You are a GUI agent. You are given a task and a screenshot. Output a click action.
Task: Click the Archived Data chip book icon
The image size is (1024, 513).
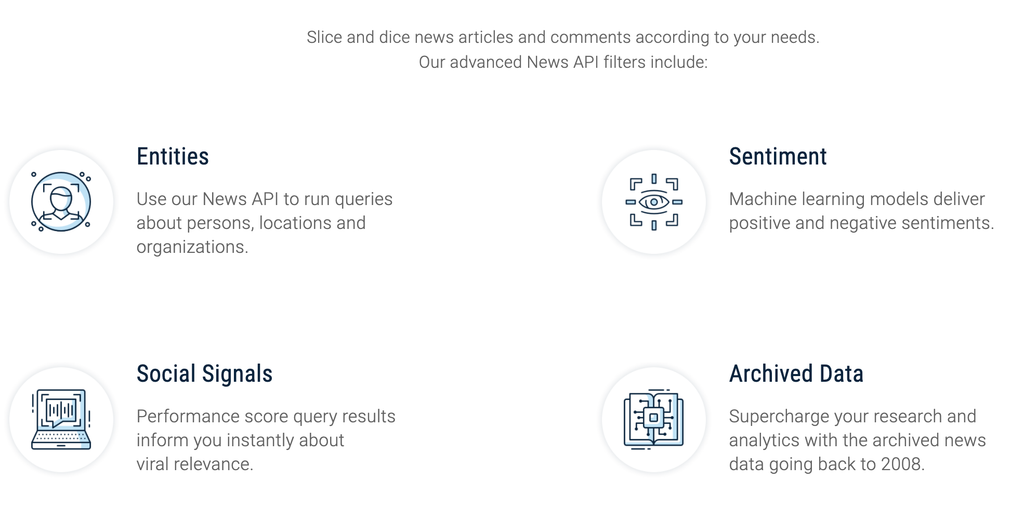click(x=654, y=419)
